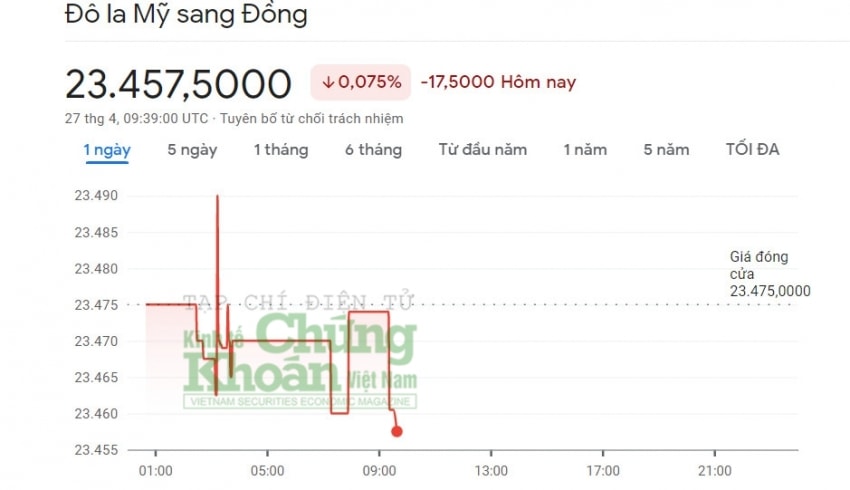Switch to the 5 ngày range
Image resolution: width=850 pixels, height=490 pixels.
(192, 150)
